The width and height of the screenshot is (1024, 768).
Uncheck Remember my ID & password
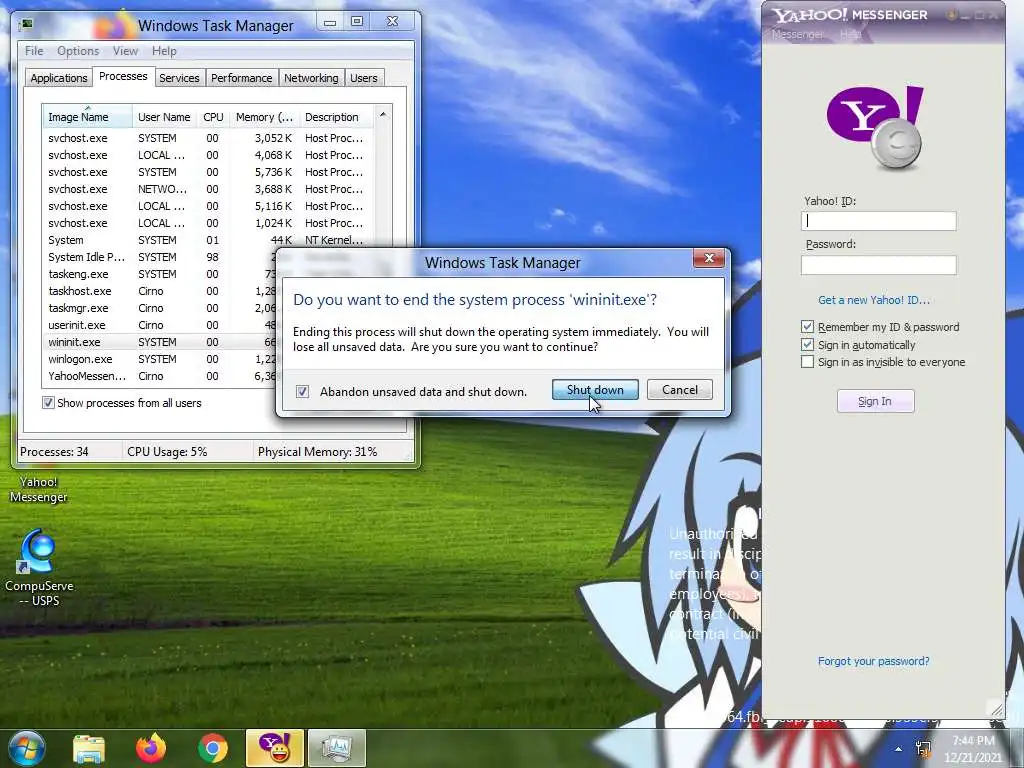pos(808,327)
